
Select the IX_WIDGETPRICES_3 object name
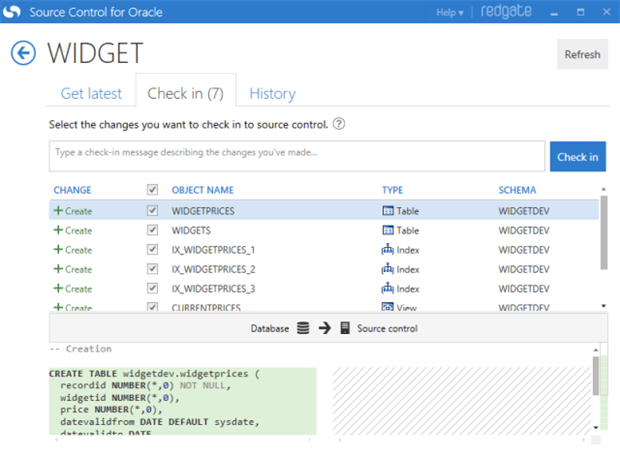tap(213, 288)
